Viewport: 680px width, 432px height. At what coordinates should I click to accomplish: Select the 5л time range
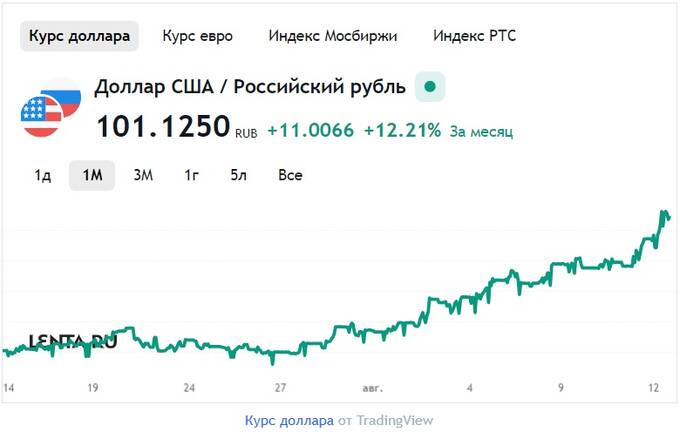point(239,175)
